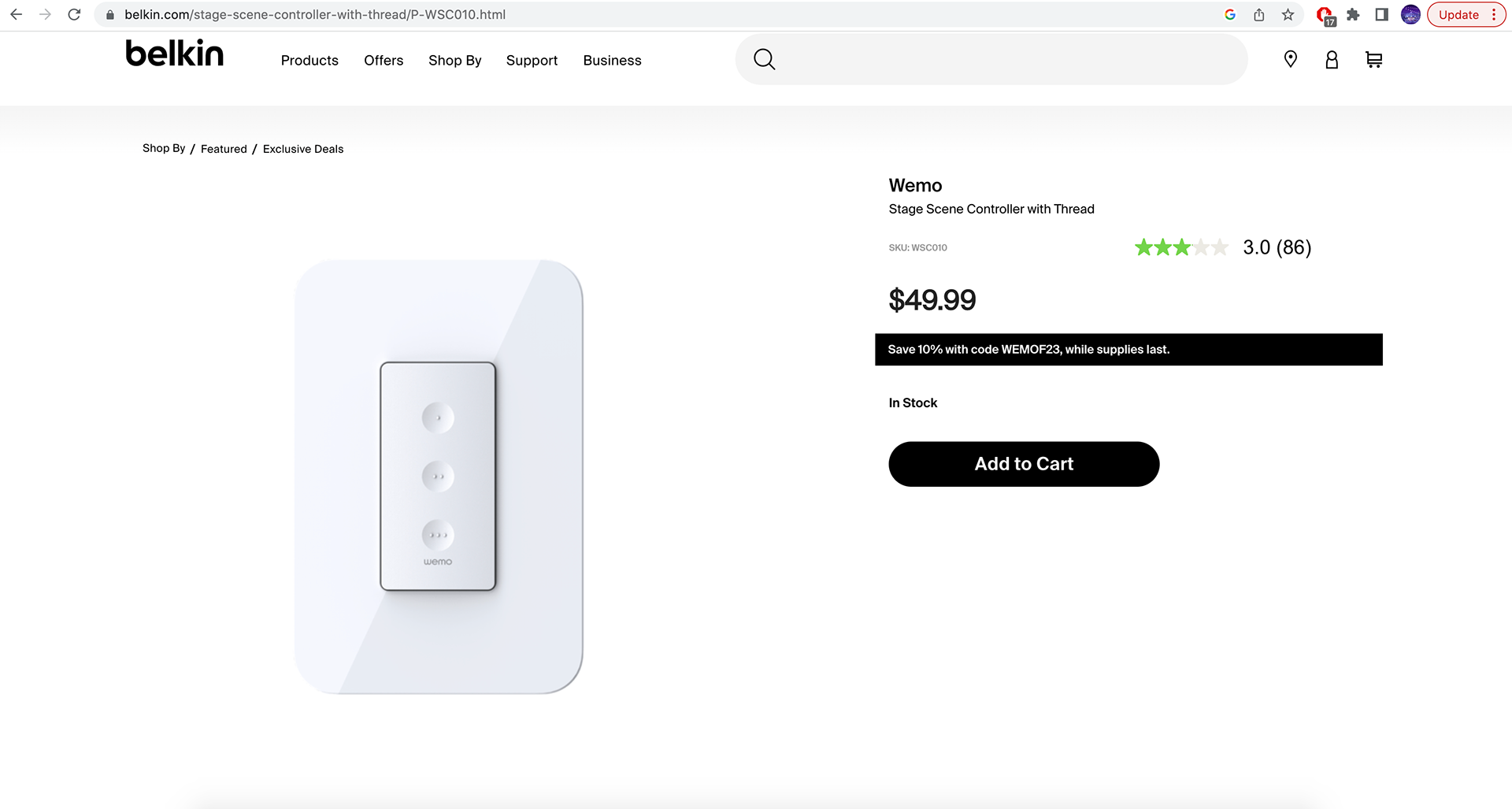1512x809 pixels.
Task: Reload the page
Action: [74, 15]
